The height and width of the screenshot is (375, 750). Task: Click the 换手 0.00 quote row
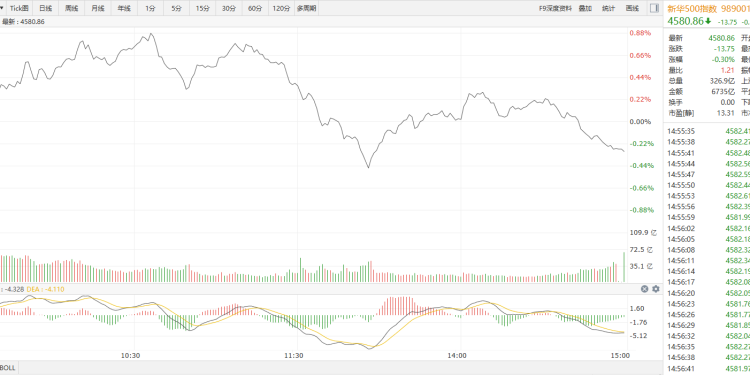click(702, 102)
